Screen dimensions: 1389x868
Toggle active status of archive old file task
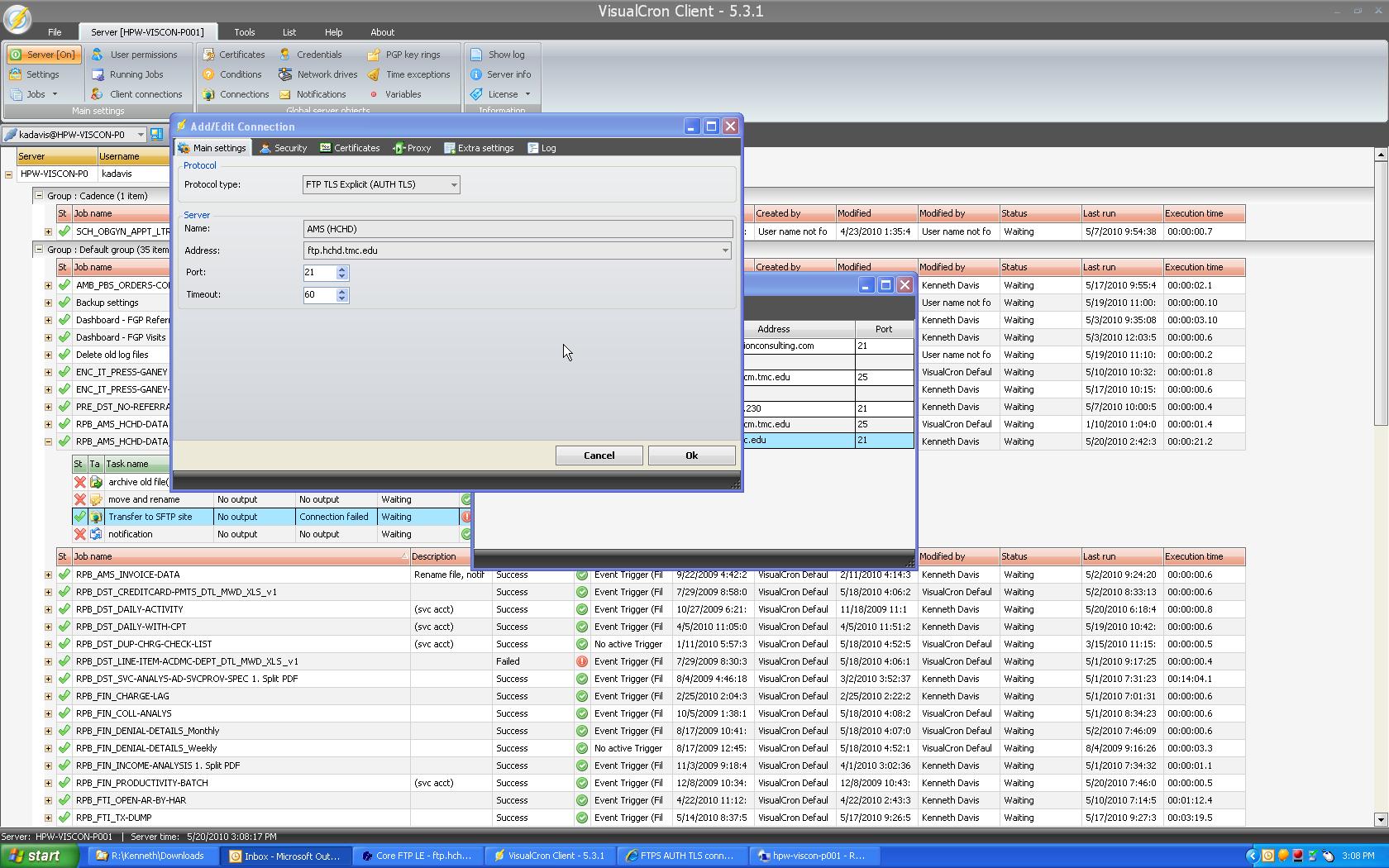80,482
